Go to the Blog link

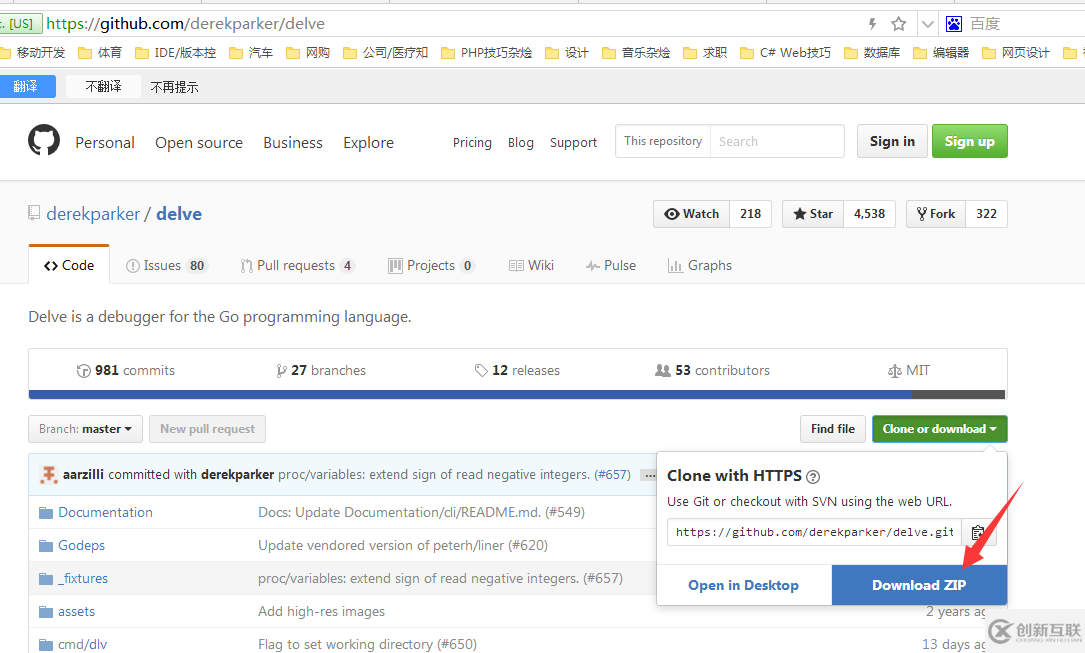[x=520, y=142]
